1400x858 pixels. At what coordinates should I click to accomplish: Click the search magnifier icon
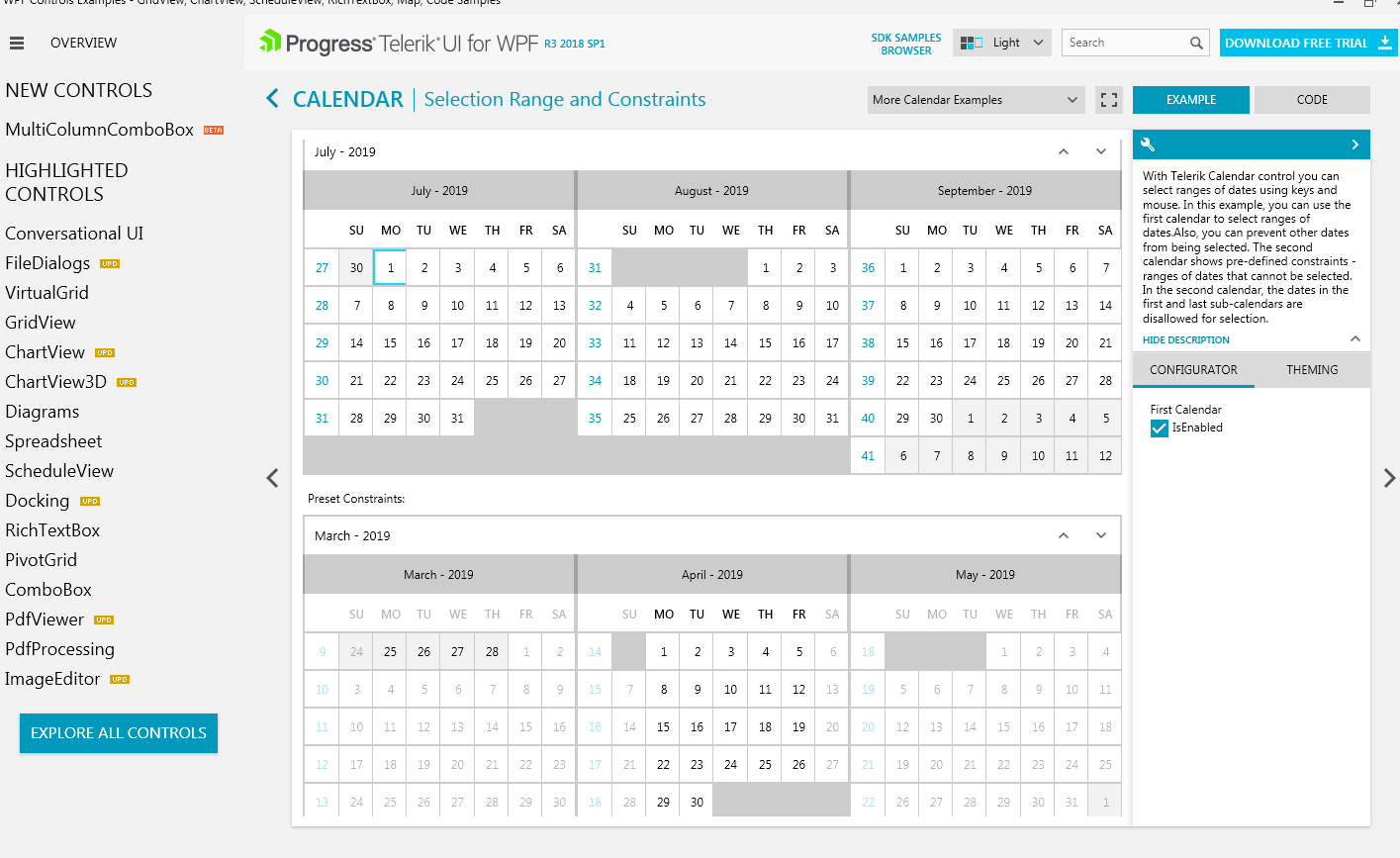pos(1196,43)
